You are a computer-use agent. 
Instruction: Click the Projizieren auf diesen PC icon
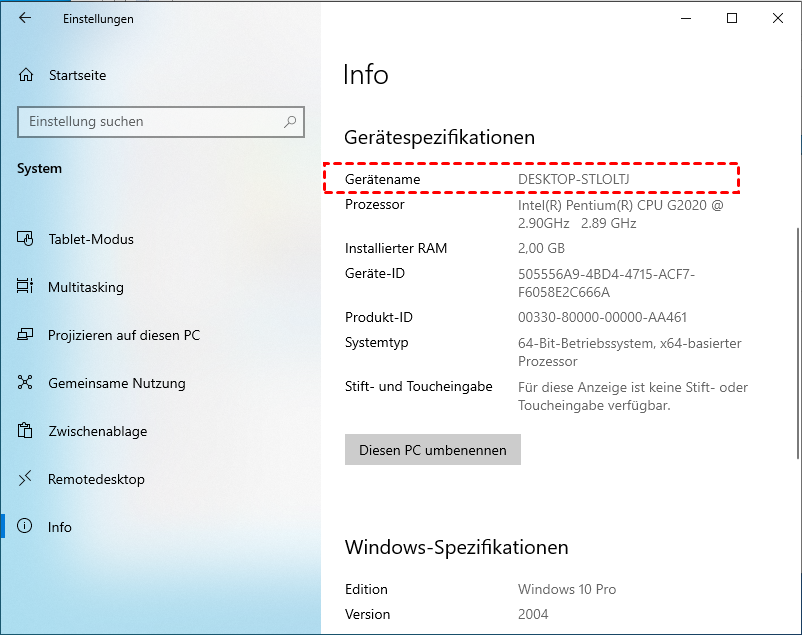click(x=26, y=335)
